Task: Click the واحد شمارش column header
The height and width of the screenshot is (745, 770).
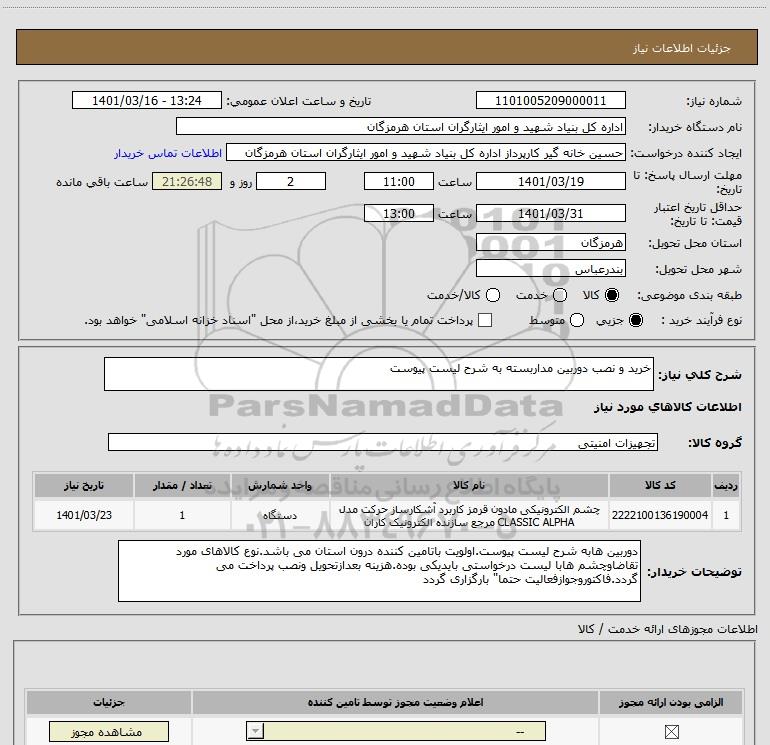Action: tap(280, 485)
